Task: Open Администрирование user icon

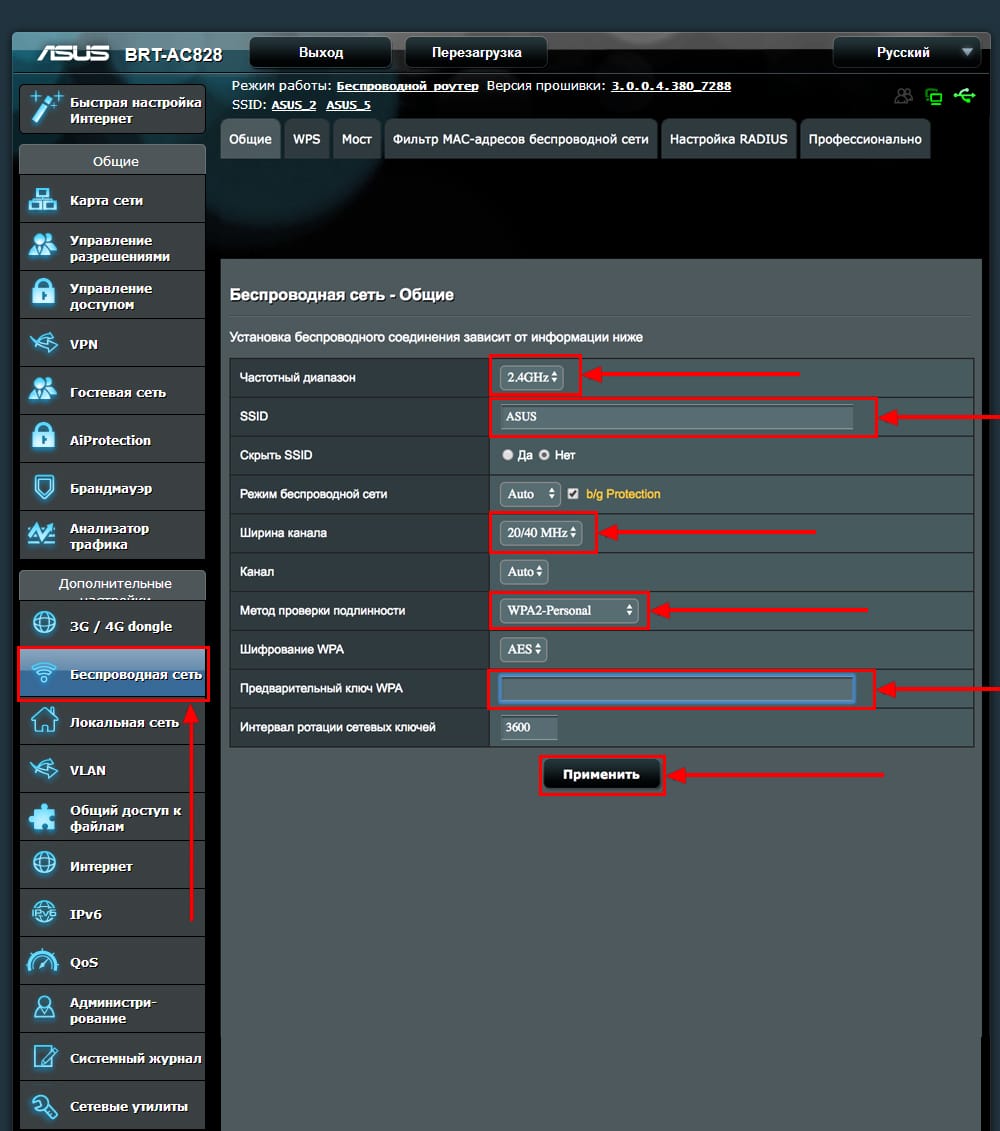Action: click(44, 1008)
